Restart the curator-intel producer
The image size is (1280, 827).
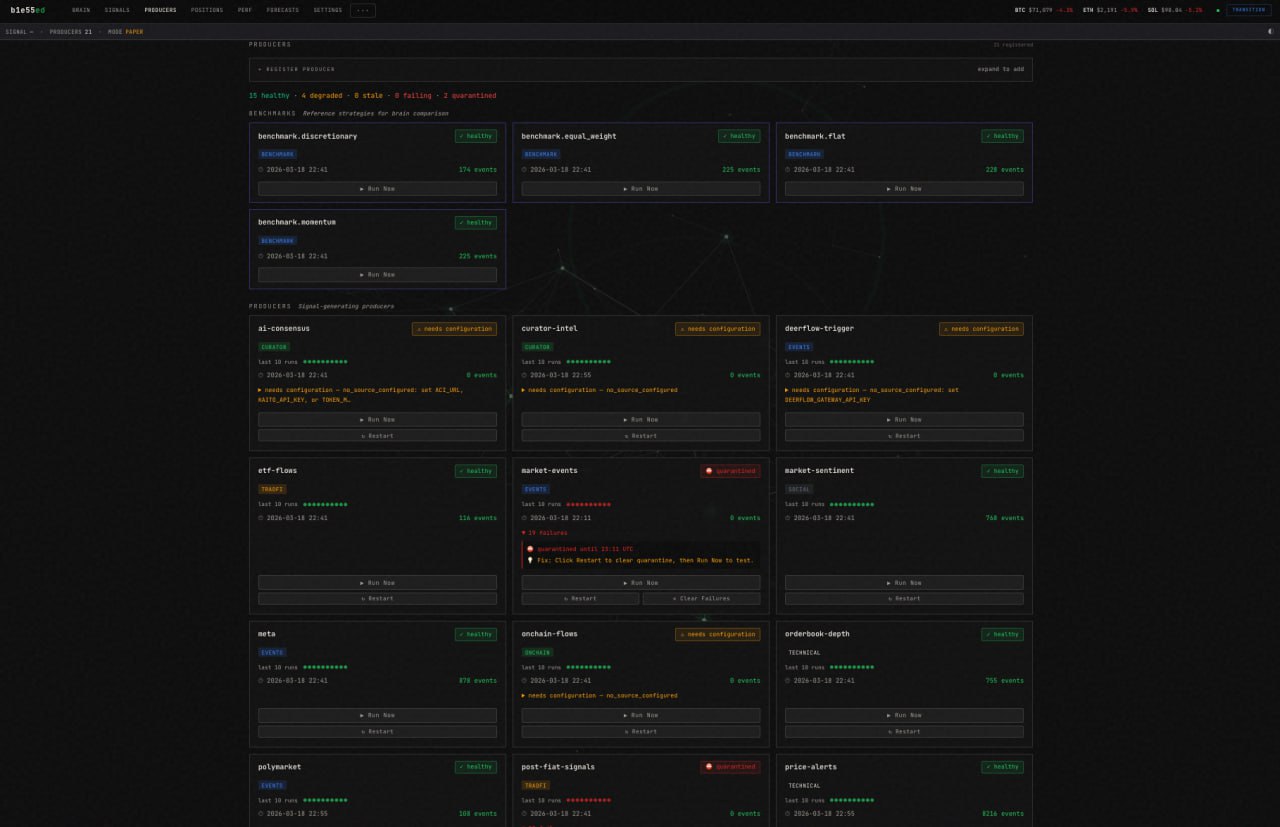[641, 435]
